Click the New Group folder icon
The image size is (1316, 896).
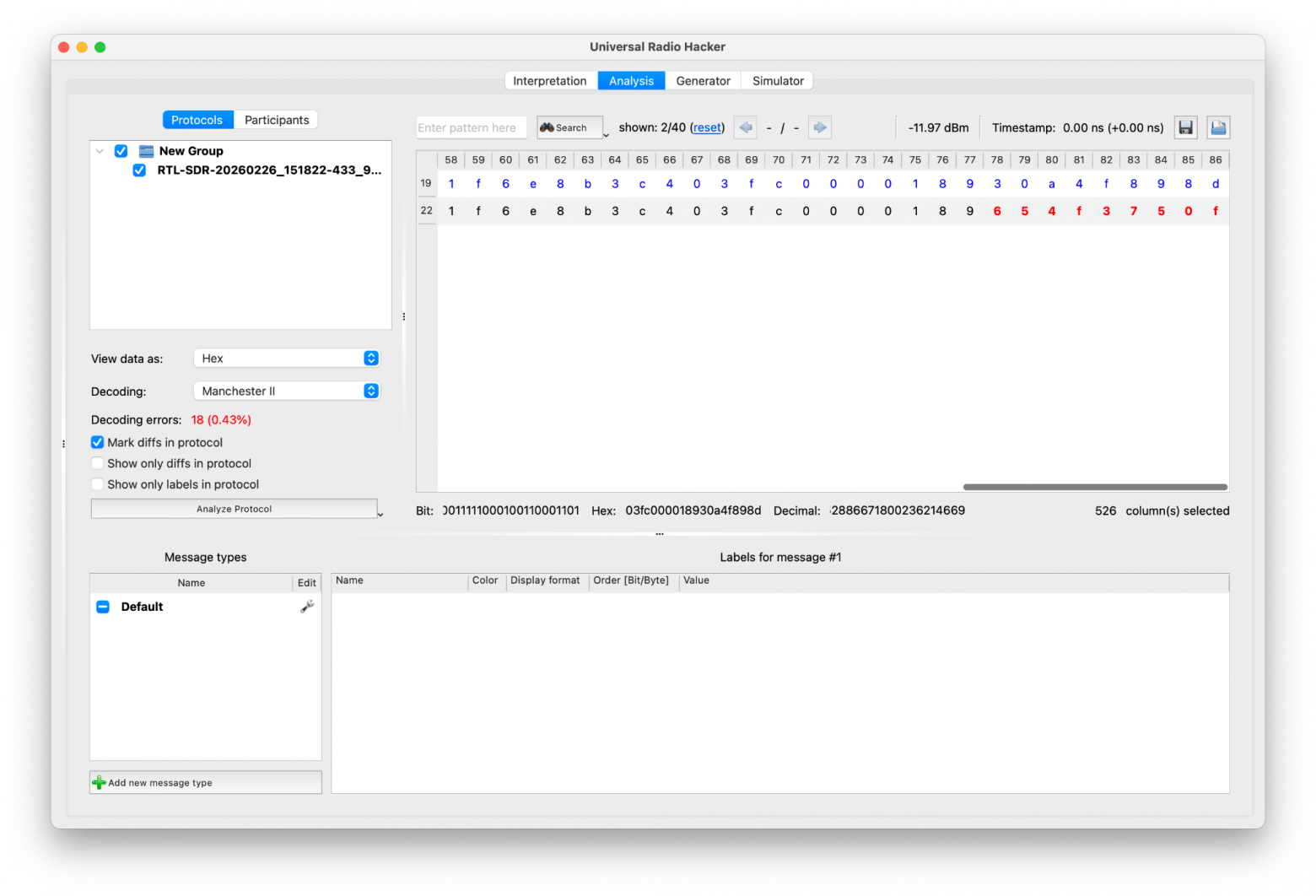146,151
